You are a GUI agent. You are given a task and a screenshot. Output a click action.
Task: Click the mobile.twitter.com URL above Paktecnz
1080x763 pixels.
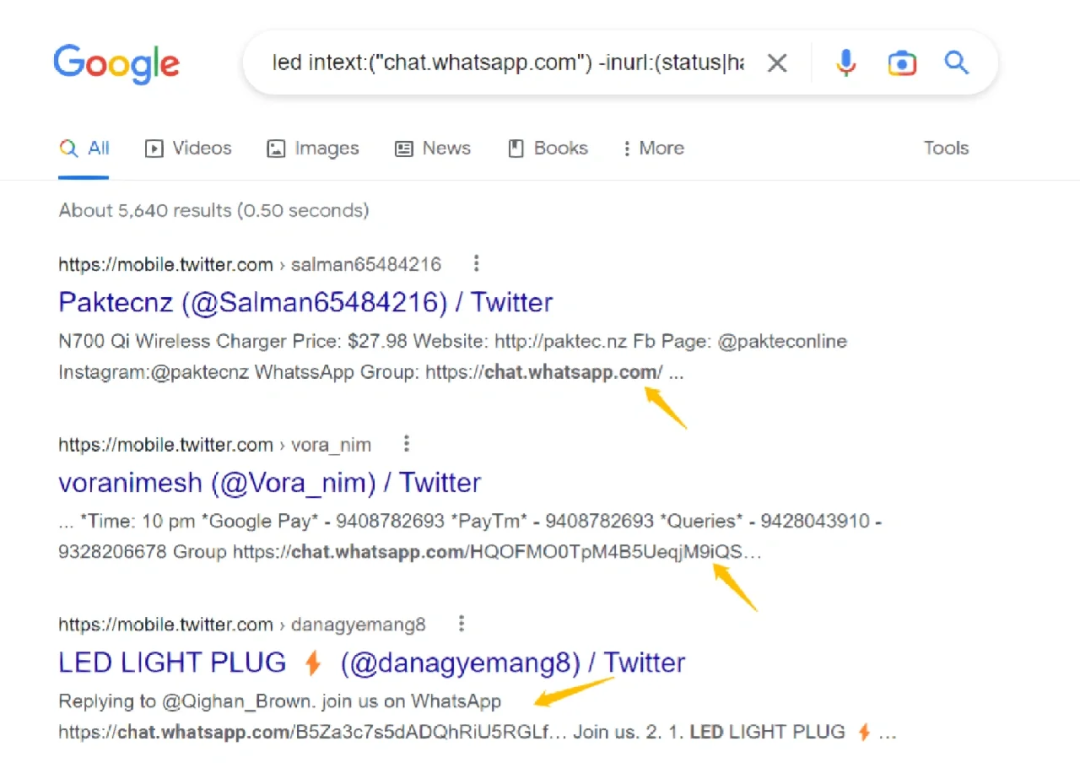165,265
